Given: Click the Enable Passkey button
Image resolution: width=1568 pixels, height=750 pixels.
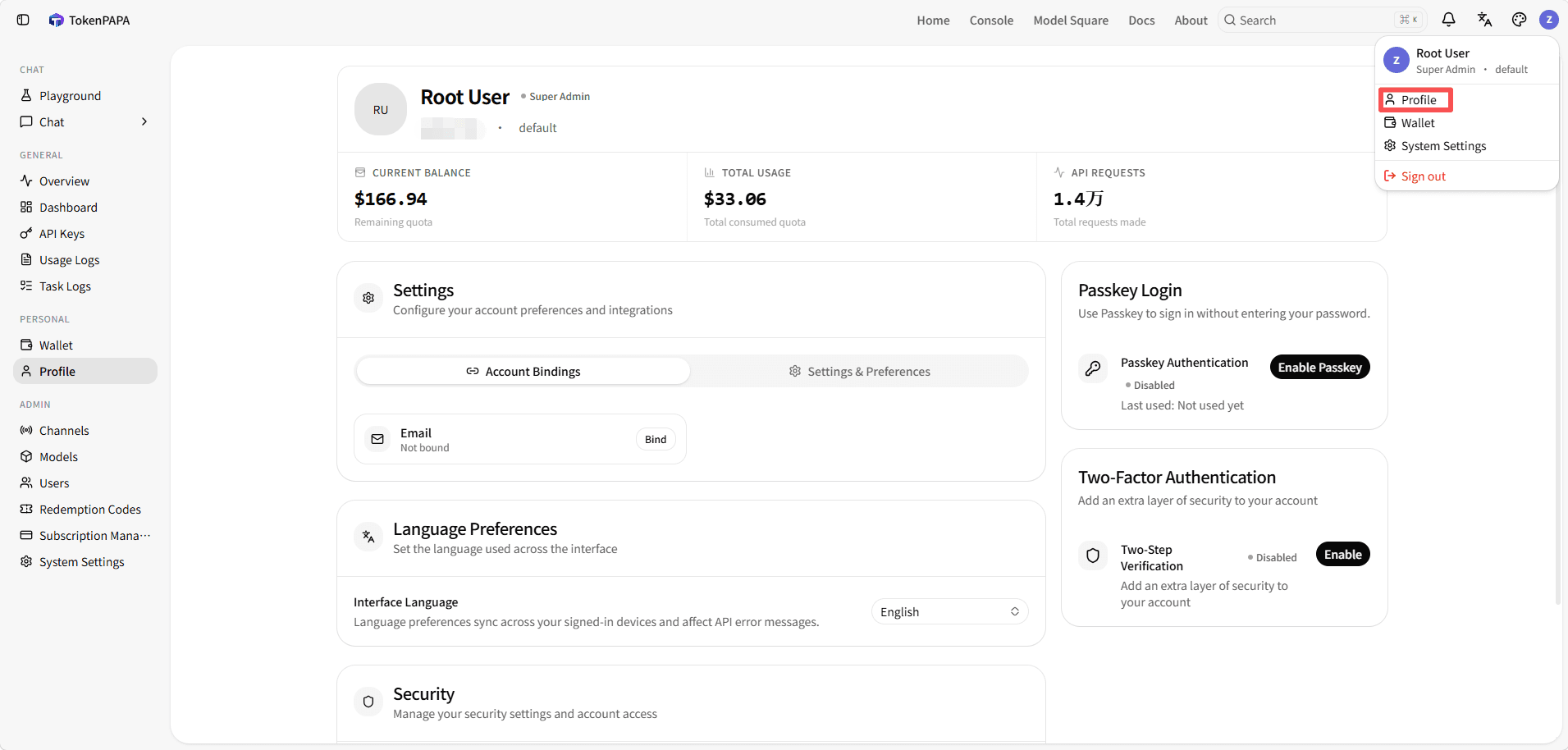Looking at the screenshot, I should [x=1319, y=368].
